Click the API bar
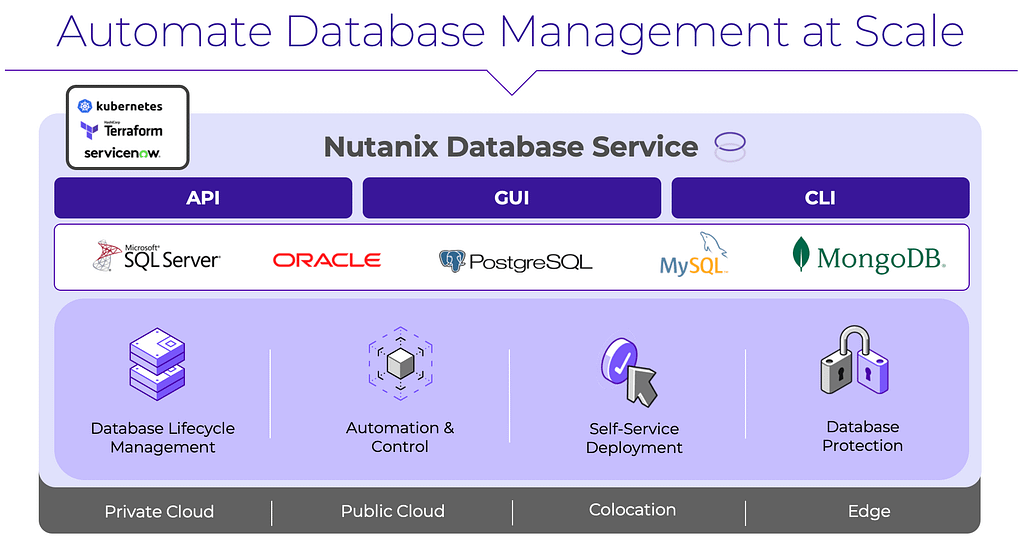Screen dimensions: 1024x544 click(203, 198)
